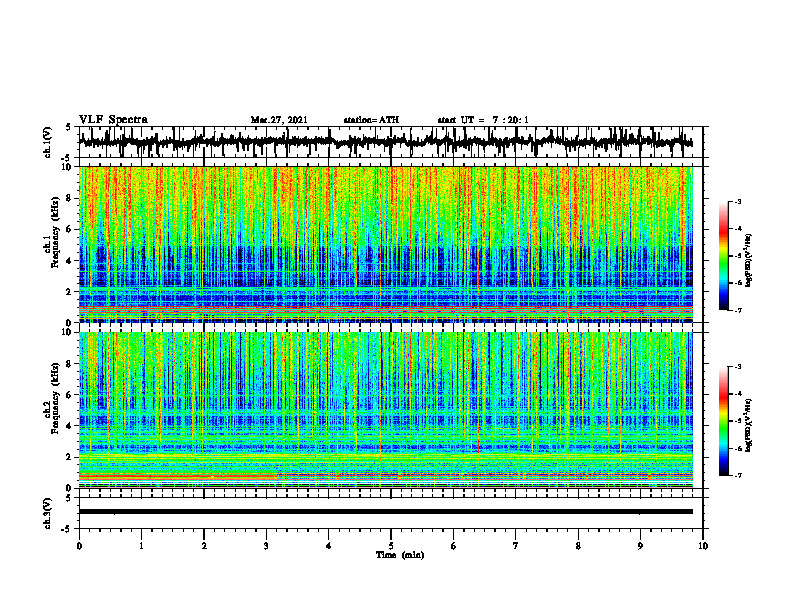Click the ch.2 frequency tick label "2"
Viewport: 792px width, 612px height.
[x=70, y=457]
